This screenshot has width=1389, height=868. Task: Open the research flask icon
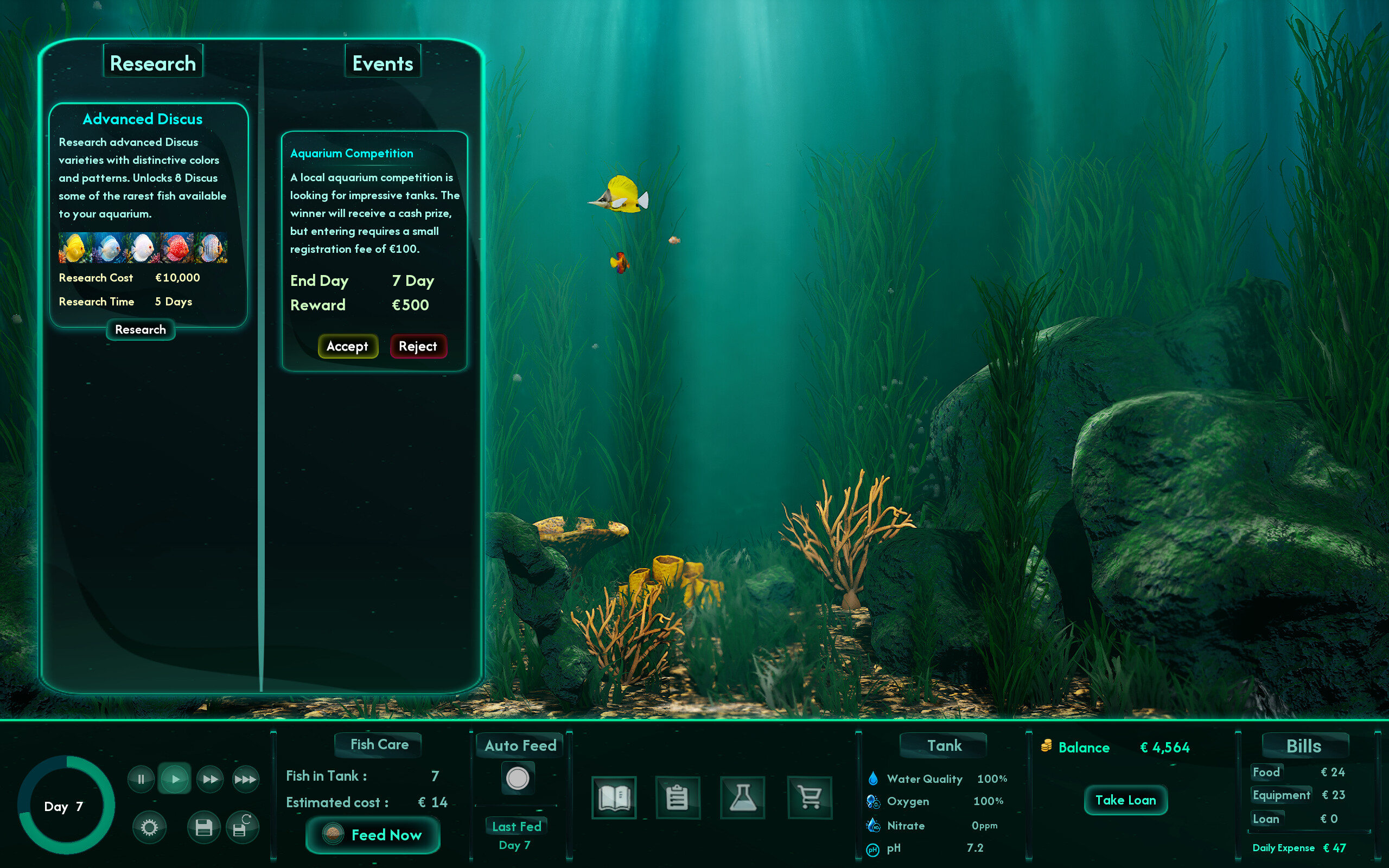[x=743, y=797]
